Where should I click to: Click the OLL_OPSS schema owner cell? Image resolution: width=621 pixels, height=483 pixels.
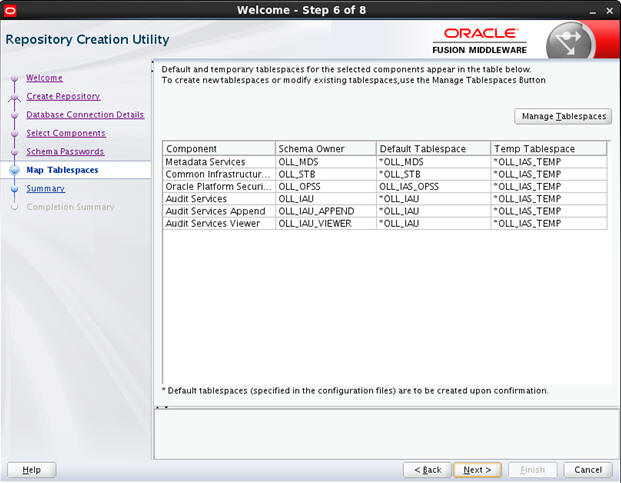tap(326, 186)
